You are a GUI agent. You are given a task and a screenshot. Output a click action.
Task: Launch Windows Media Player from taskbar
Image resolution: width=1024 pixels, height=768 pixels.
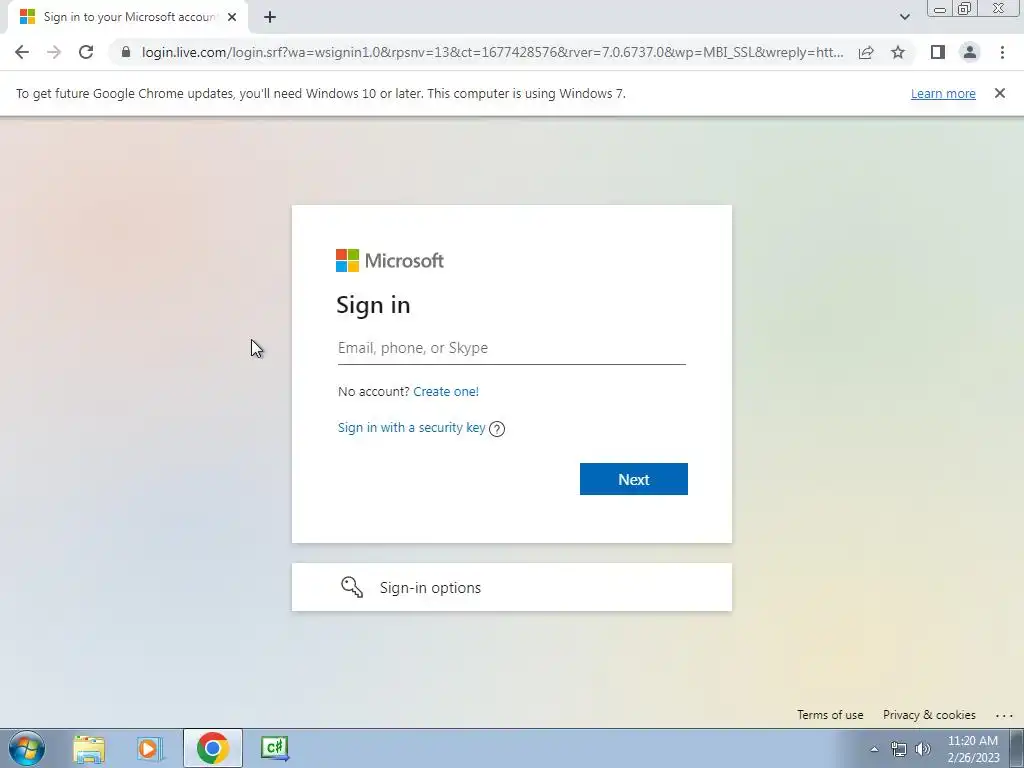(150, 748)
